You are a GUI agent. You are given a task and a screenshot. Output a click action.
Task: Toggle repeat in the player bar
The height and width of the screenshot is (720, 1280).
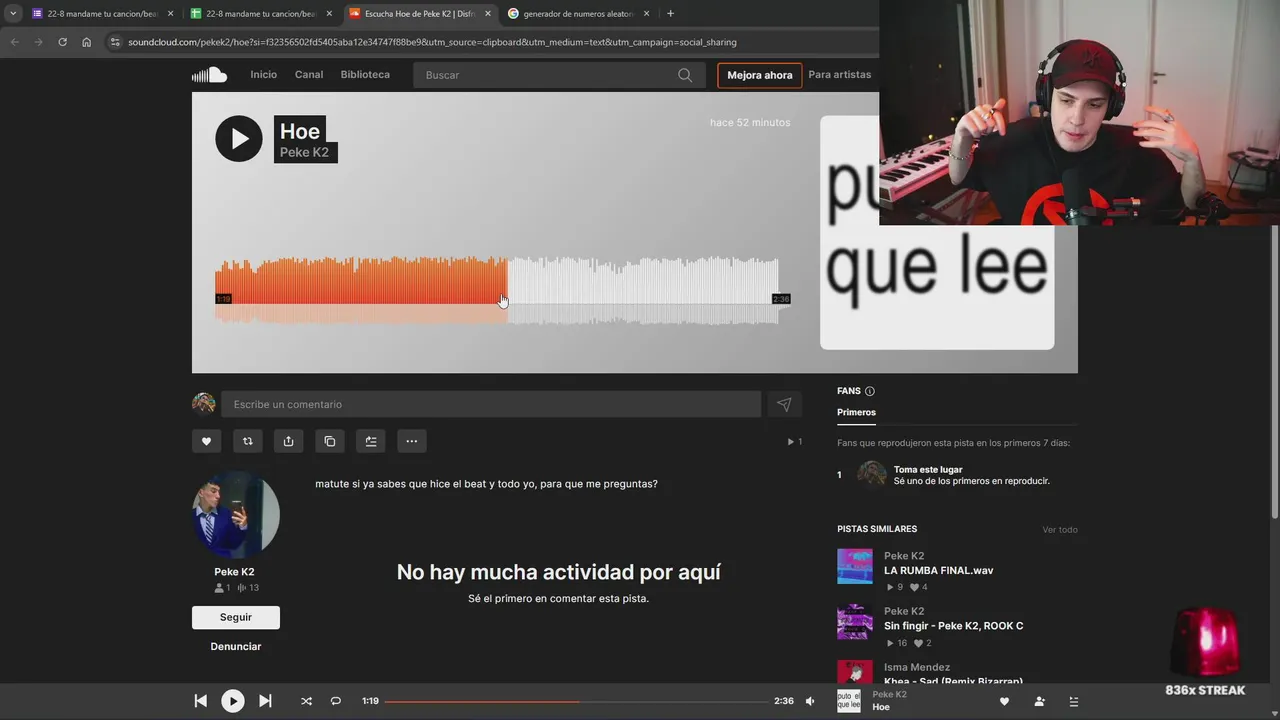pos(336,701)
